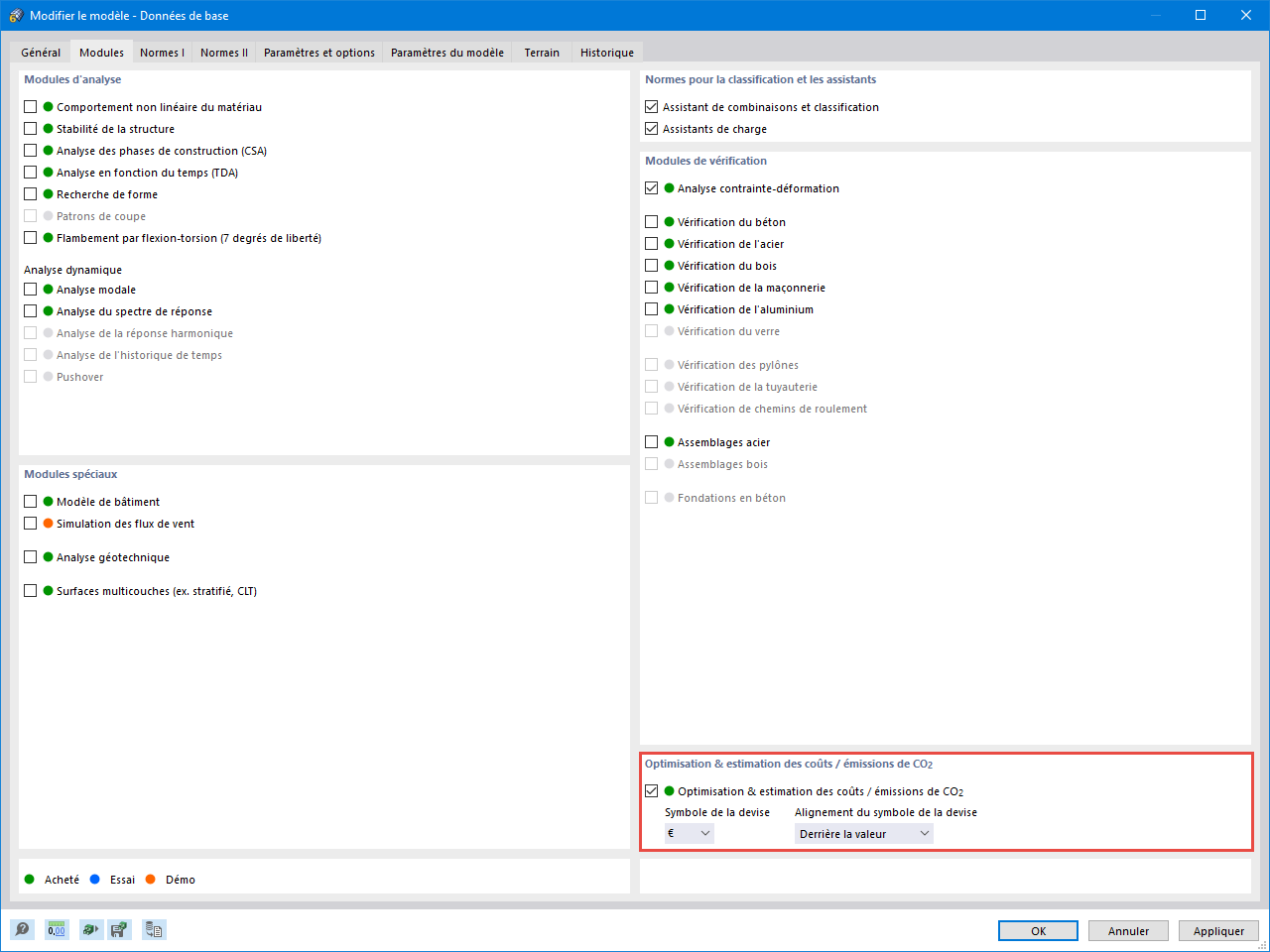Viewport: 1270px width, 952px height.
Task: Click the green Acheté legend dot
Action: click(30, 879)
